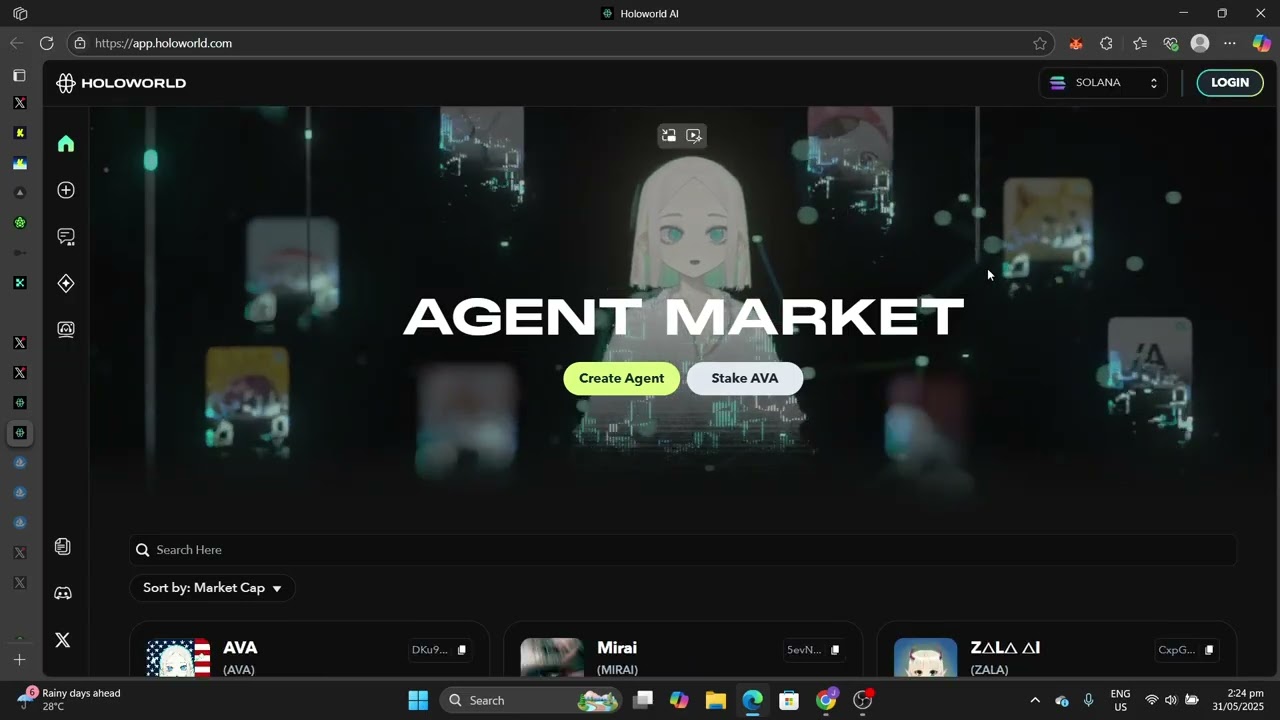Click the (ZALA) ticker text

[x=989, y=670]
